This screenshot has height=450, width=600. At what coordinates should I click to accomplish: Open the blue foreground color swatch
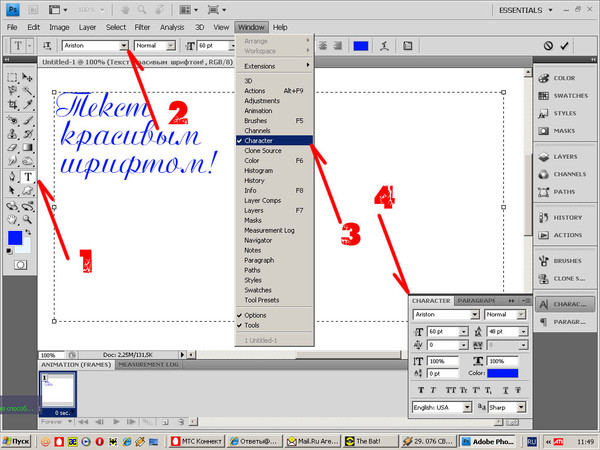[x=15, y=237]
